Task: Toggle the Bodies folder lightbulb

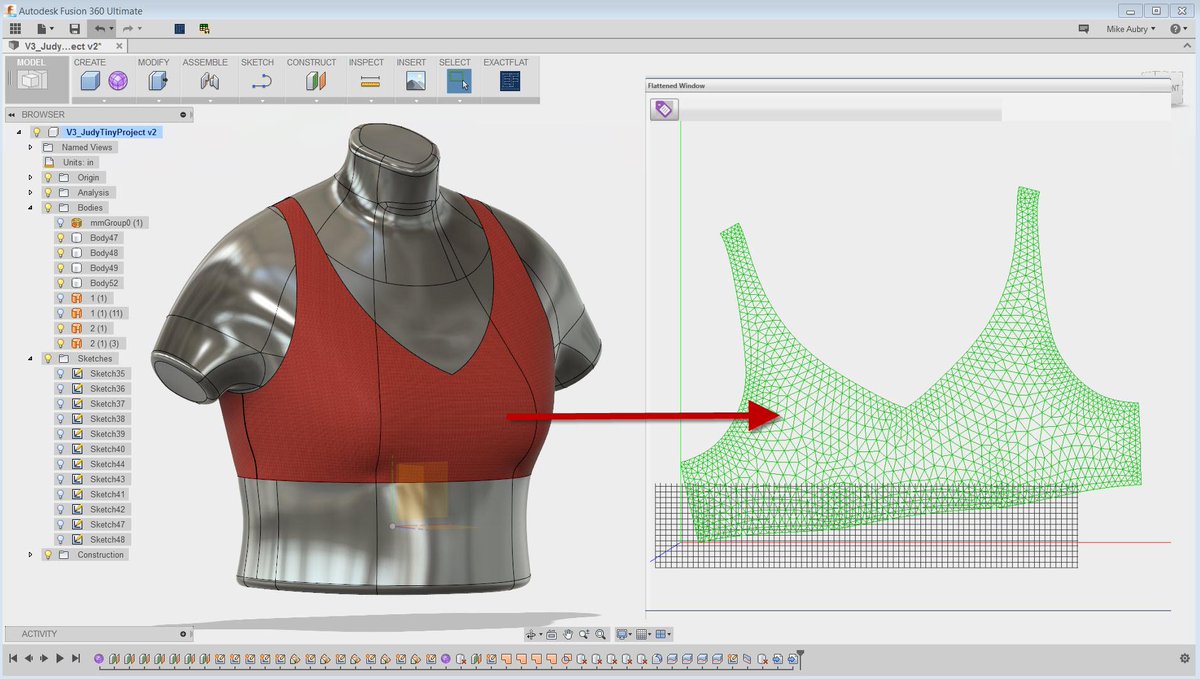Action: click(47, 208)
